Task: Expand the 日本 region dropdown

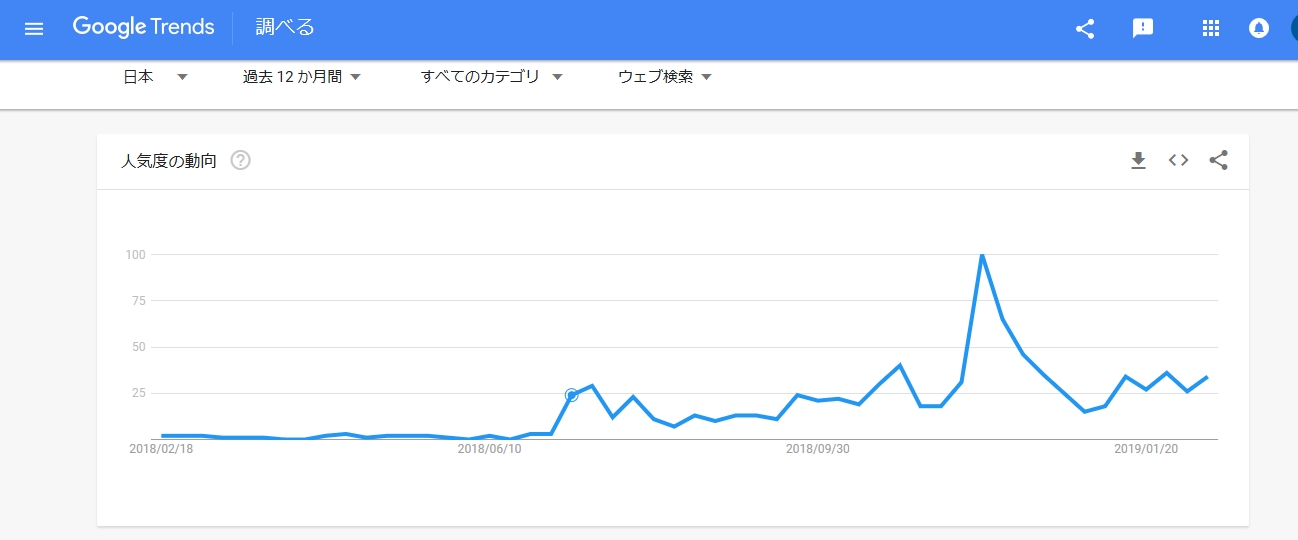Action: click(x=155, y=77)
